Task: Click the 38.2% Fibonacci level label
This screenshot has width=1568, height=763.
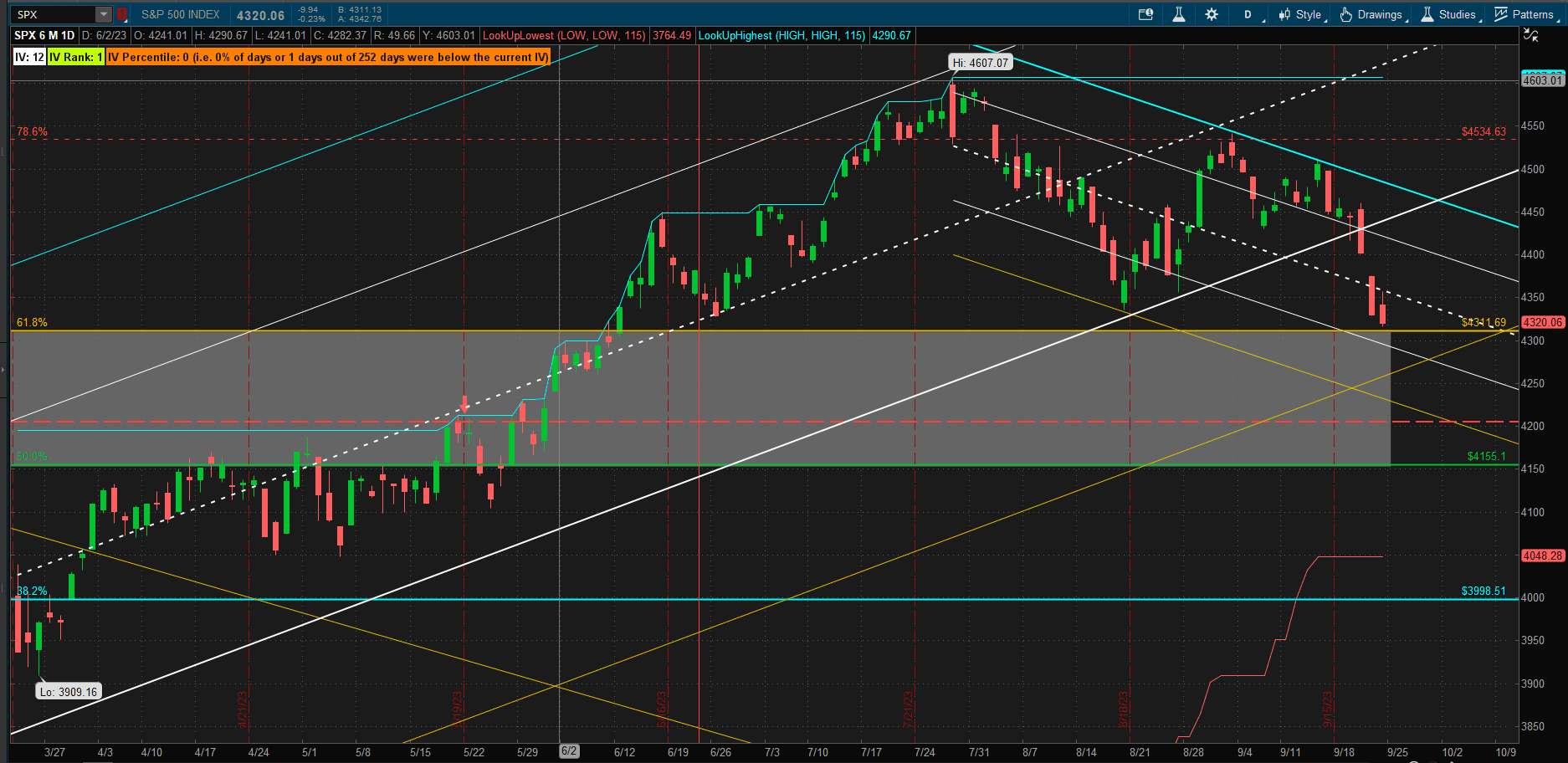Action: click(x=32, y=591)
